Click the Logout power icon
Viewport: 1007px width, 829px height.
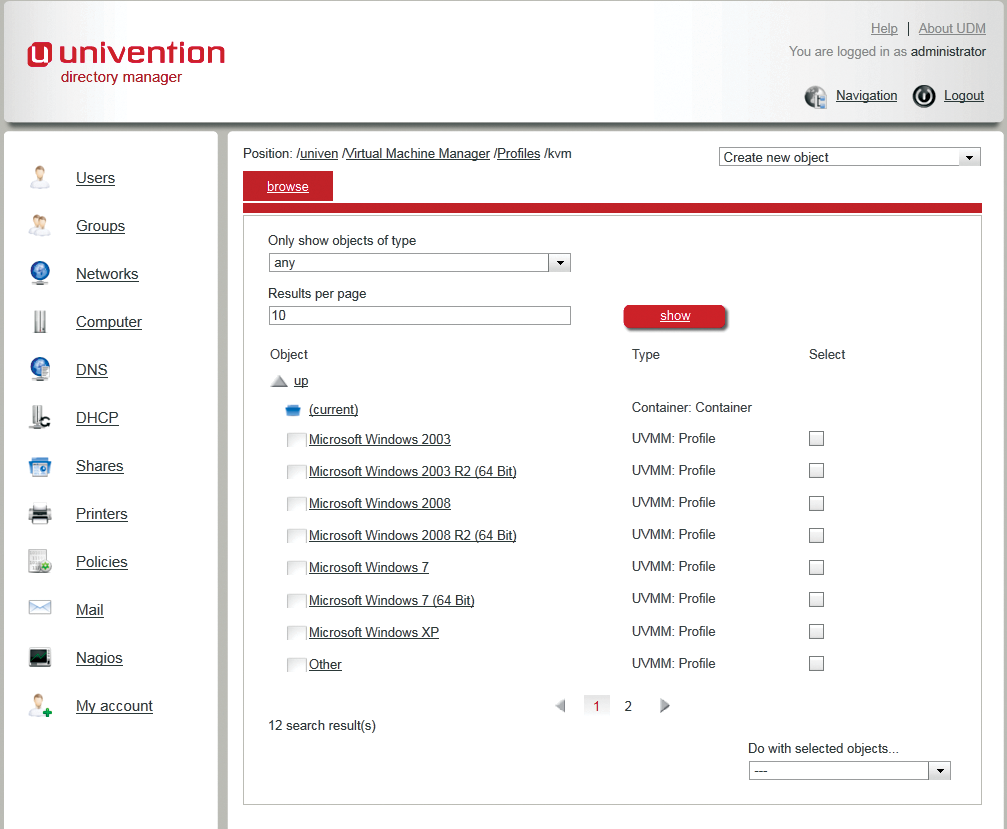[x=923, y=96]
